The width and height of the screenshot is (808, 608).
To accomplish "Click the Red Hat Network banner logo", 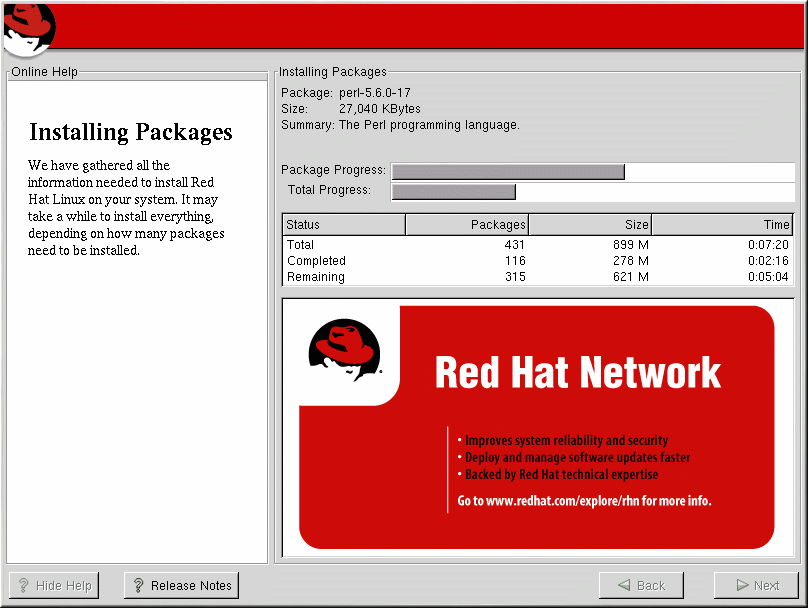I will (345, 350).
